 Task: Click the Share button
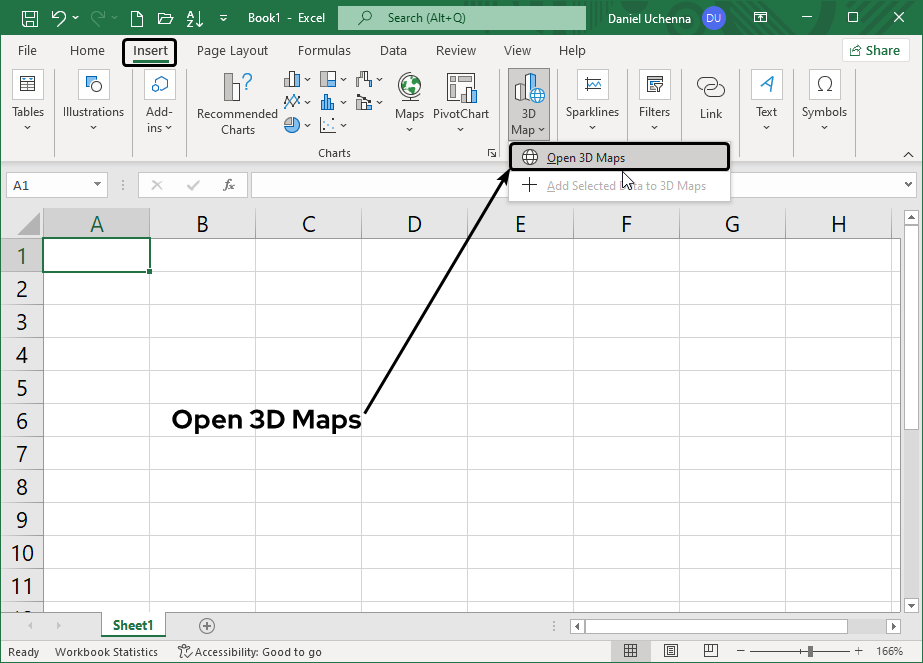point(875,49)
